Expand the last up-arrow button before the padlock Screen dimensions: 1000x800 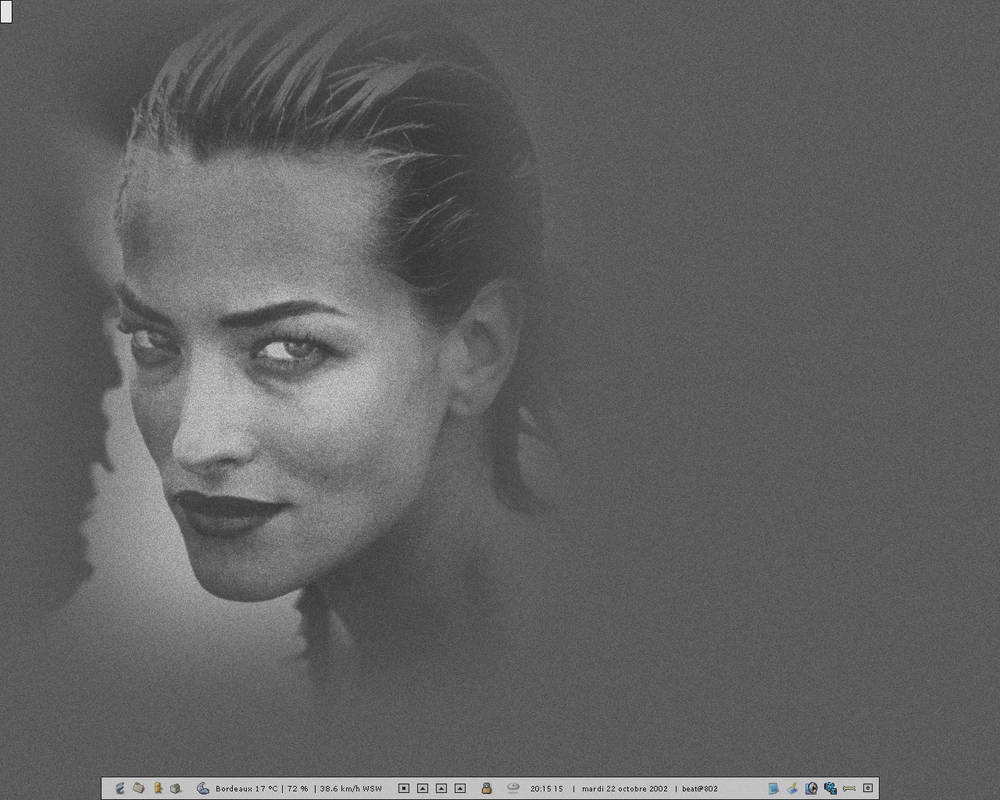tap(460, 788)
